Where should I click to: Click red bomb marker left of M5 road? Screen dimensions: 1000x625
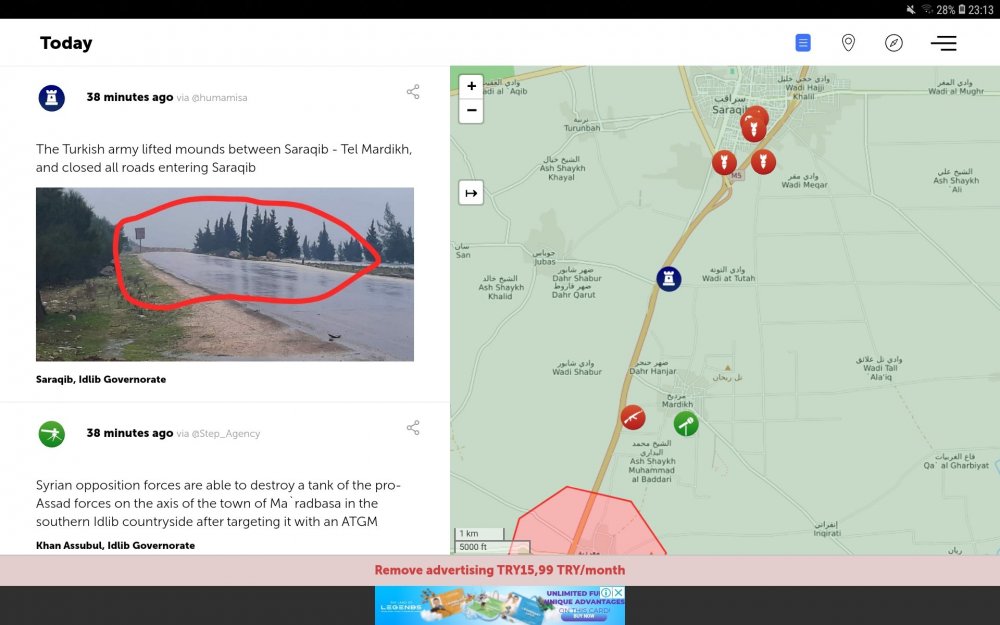tap(724, 162)
